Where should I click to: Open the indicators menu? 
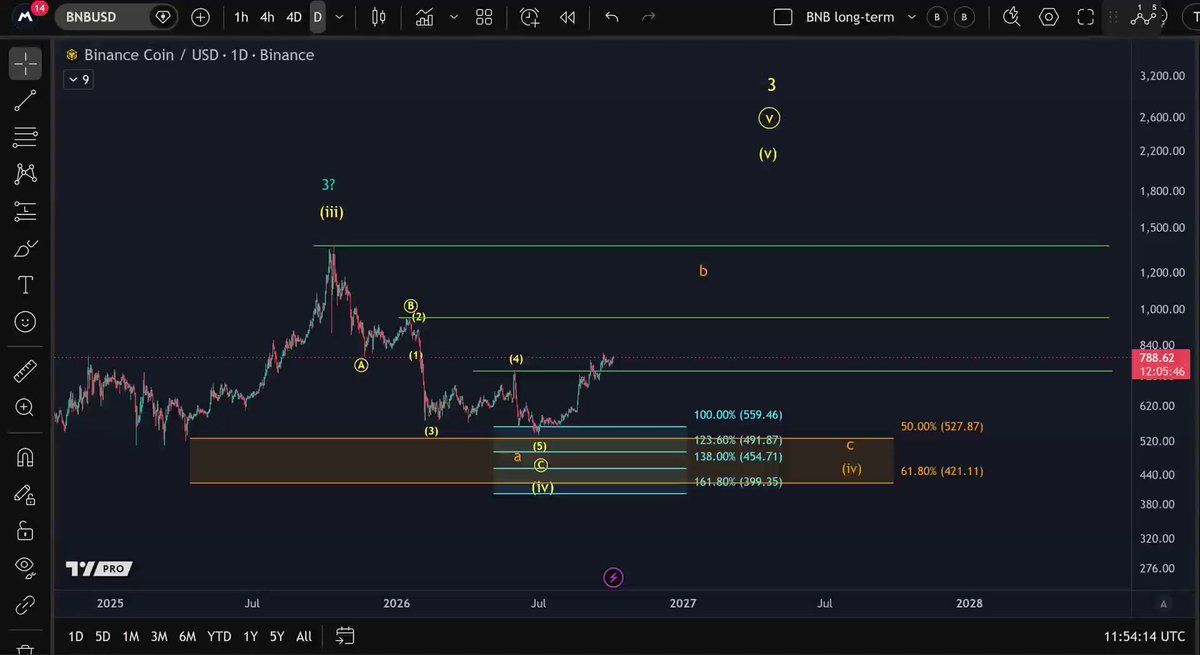pyautogui.click(x=425, y=17)
